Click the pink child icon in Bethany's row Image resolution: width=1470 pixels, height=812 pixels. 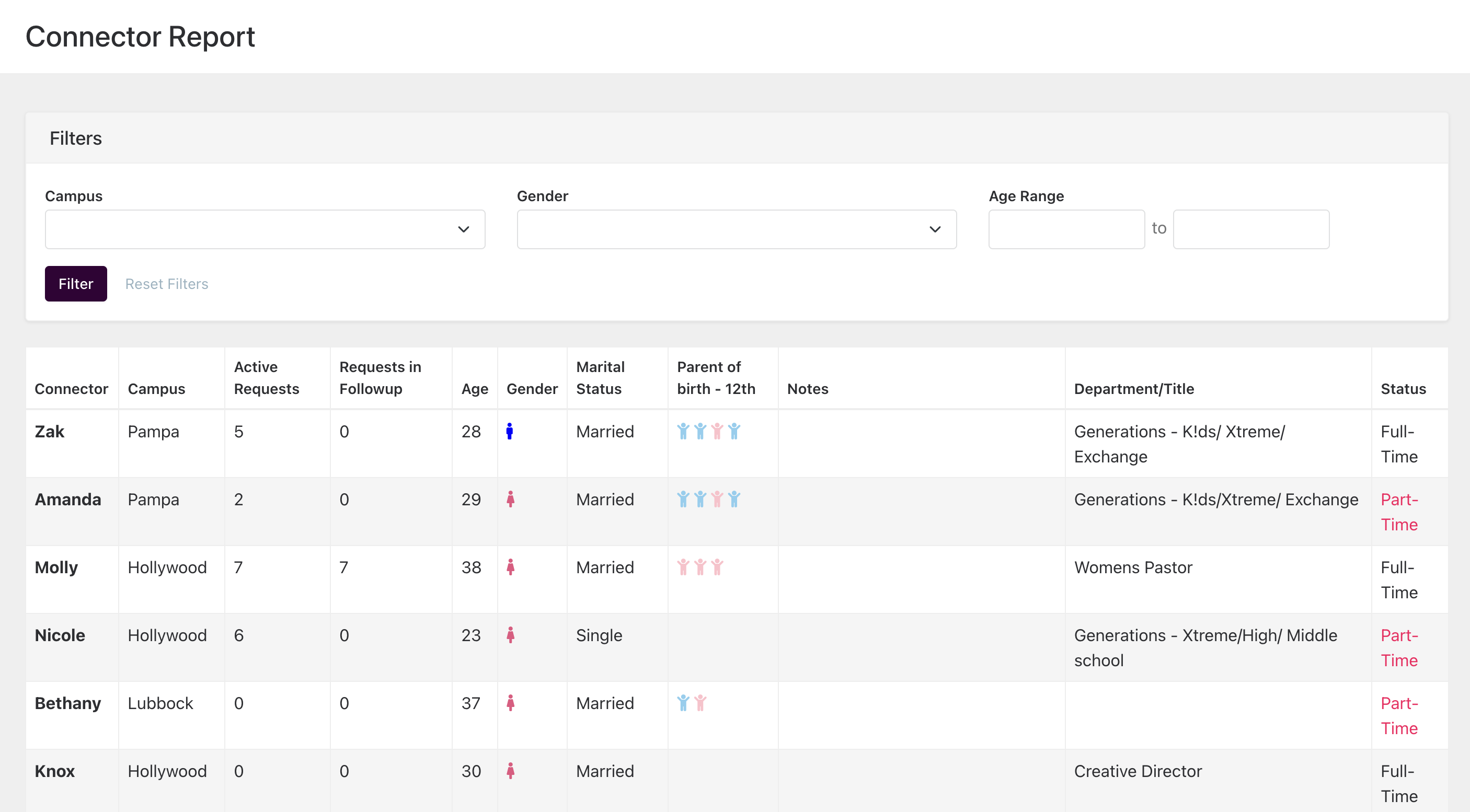coord(700,702)
